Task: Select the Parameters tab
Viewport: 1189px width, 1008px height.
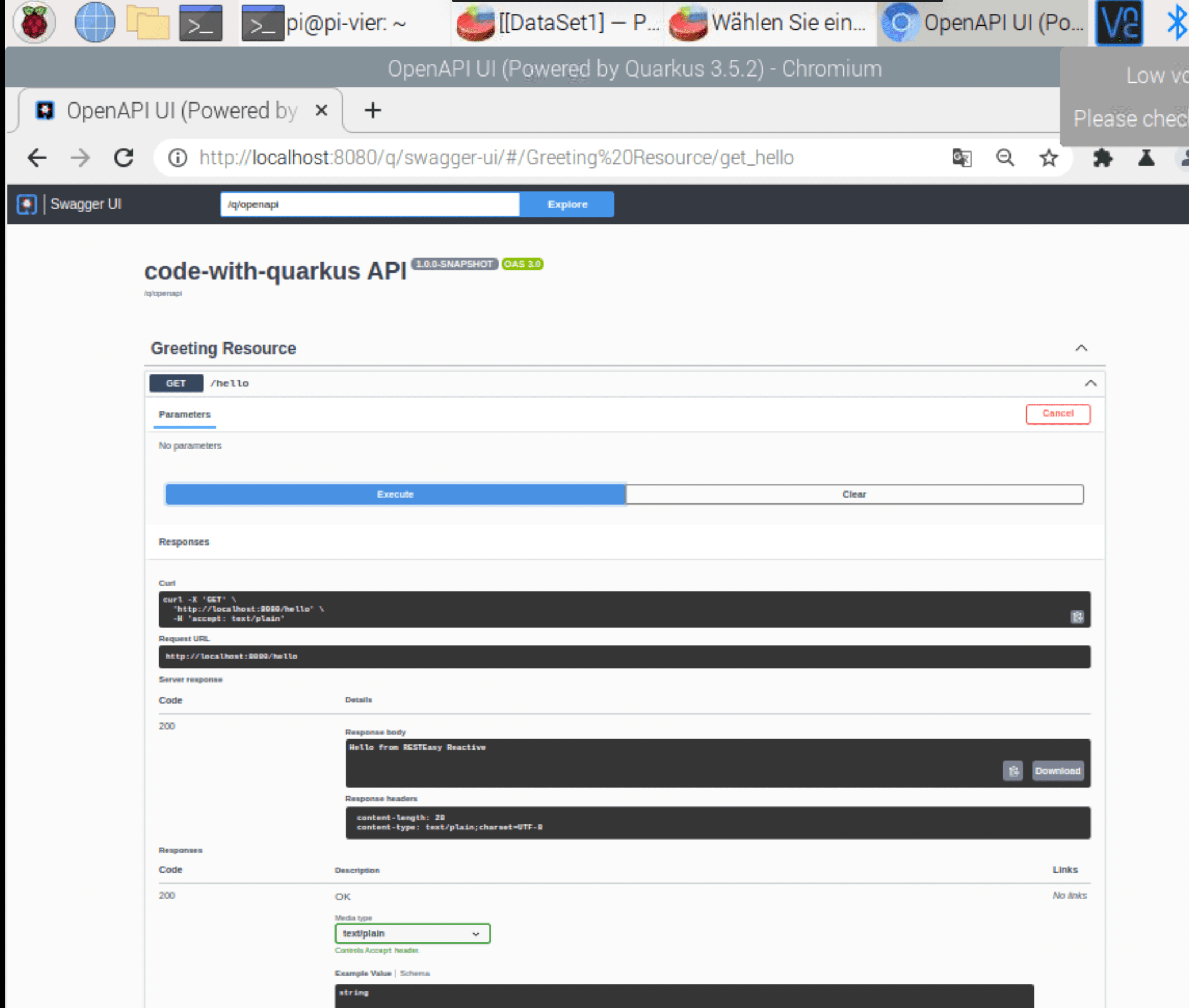Action: (x=184, y=414)
